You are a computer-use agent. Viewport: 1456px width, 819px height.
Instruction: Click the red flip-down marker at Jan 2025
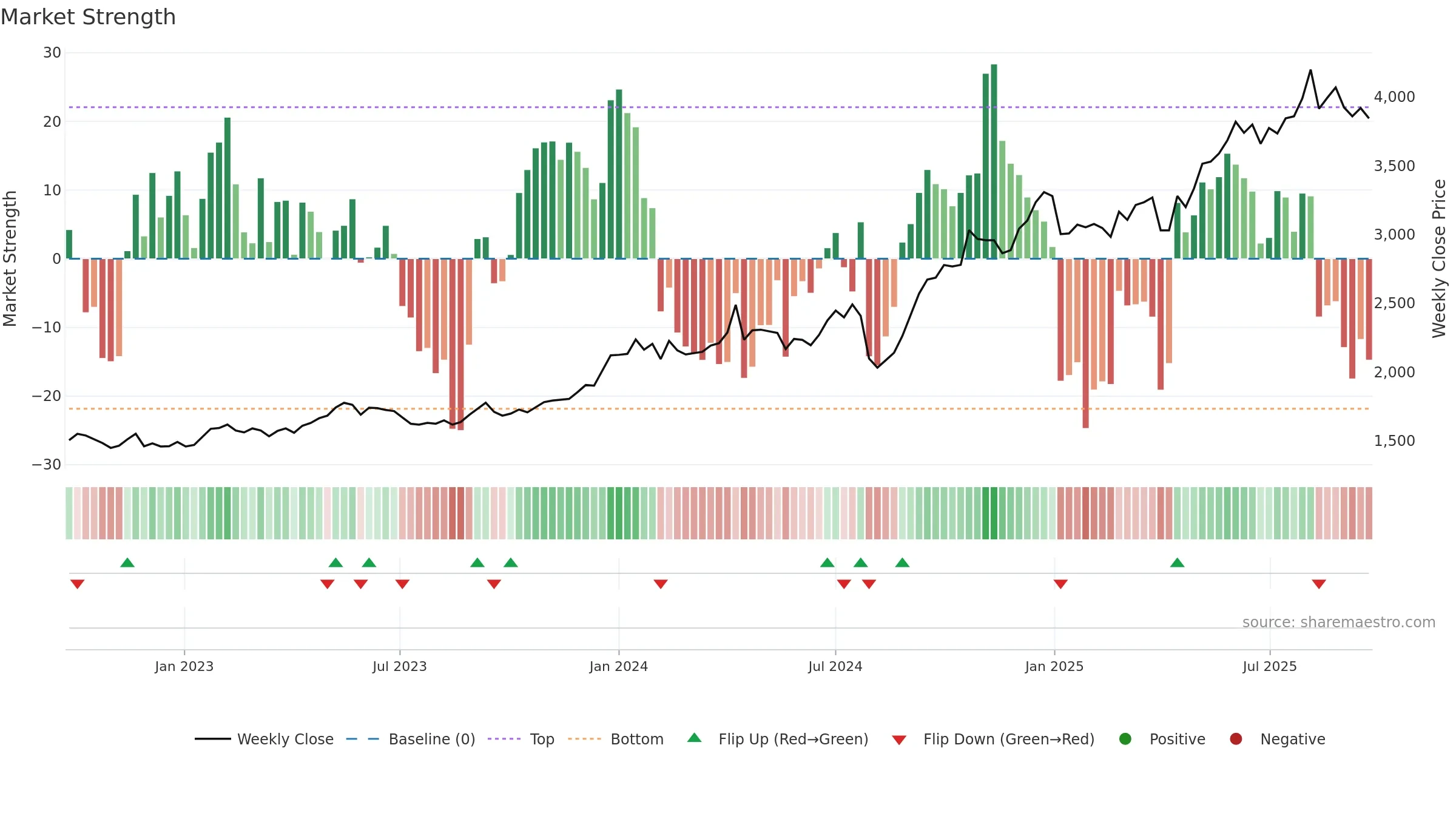(x=1060, y=584)
